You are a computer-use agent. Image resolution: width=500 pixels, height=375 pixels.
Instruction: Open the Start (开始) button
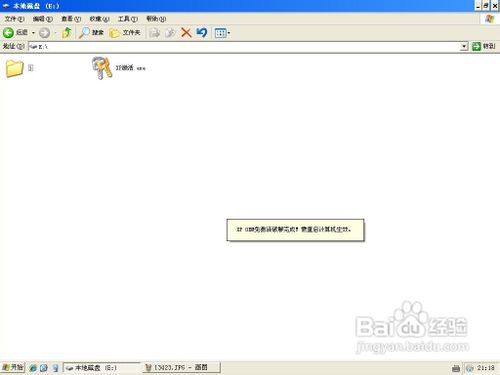point(13,368)
